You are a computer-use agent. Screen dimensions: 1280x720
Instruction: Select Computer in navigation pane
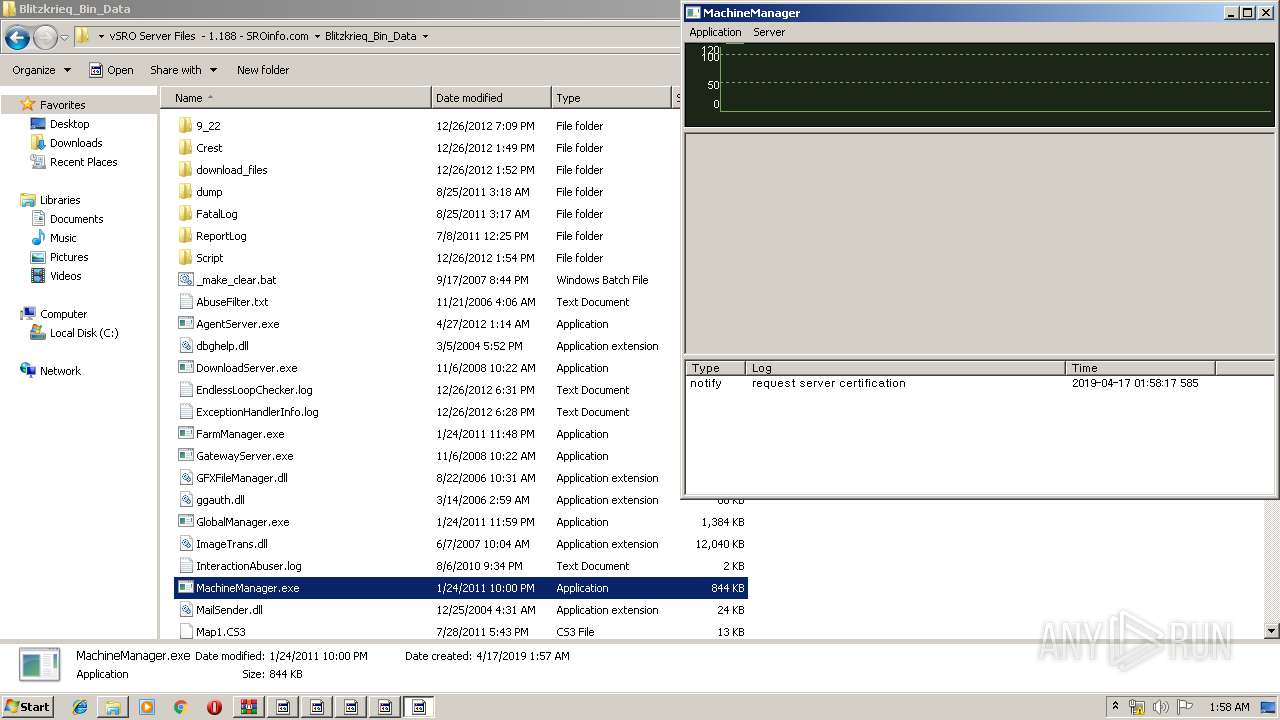click(63, 314)
